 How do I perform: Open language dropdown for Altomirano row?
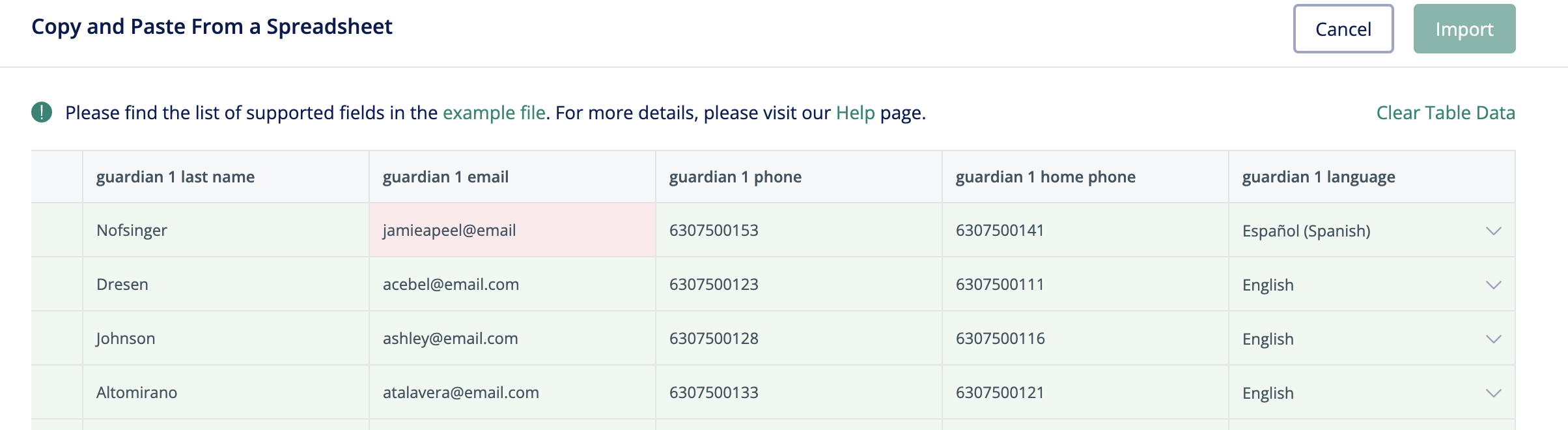[1493, 393]
